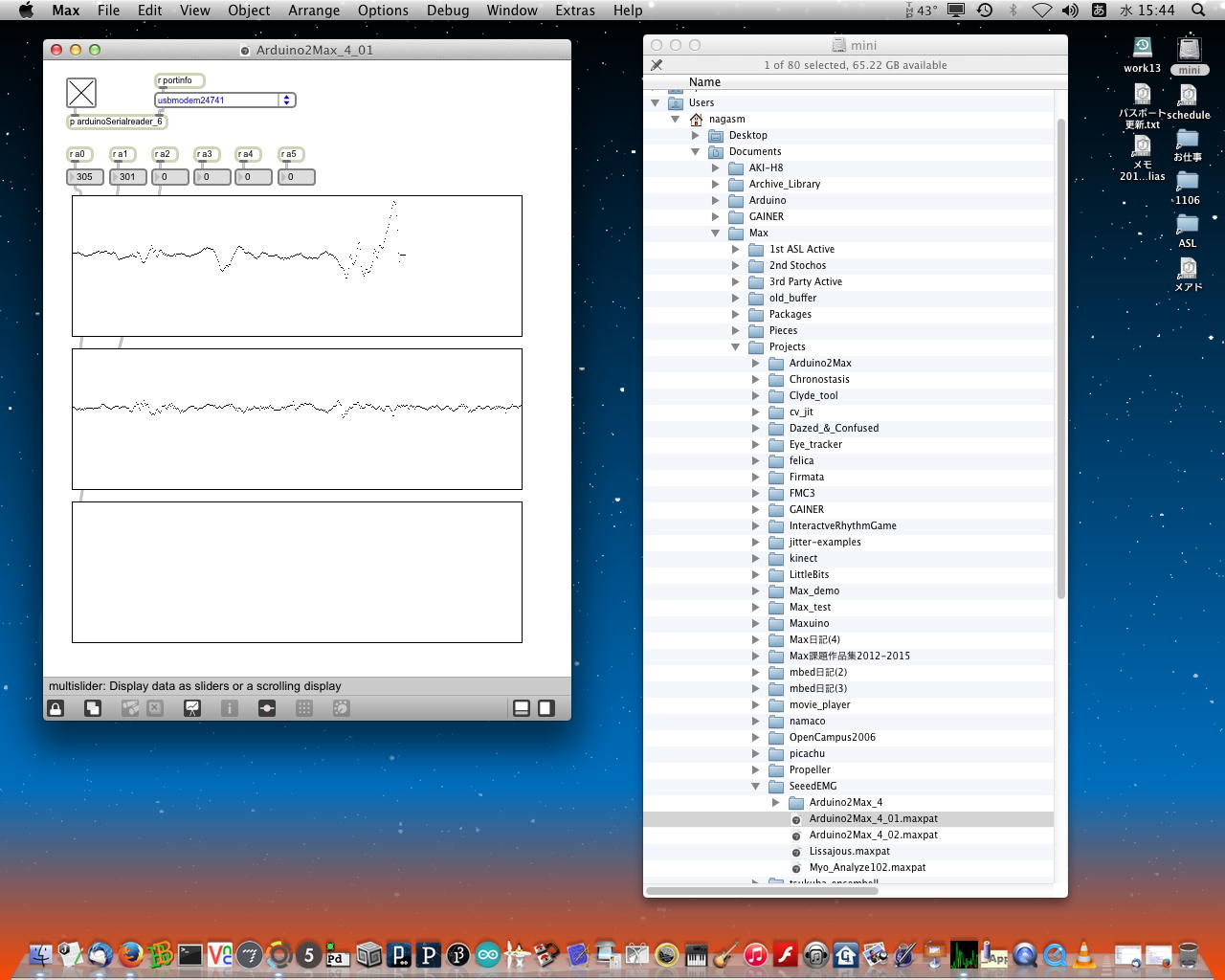Click the action tool icon in mini window
Viewport: 1225px width, 980px height.
657,65
